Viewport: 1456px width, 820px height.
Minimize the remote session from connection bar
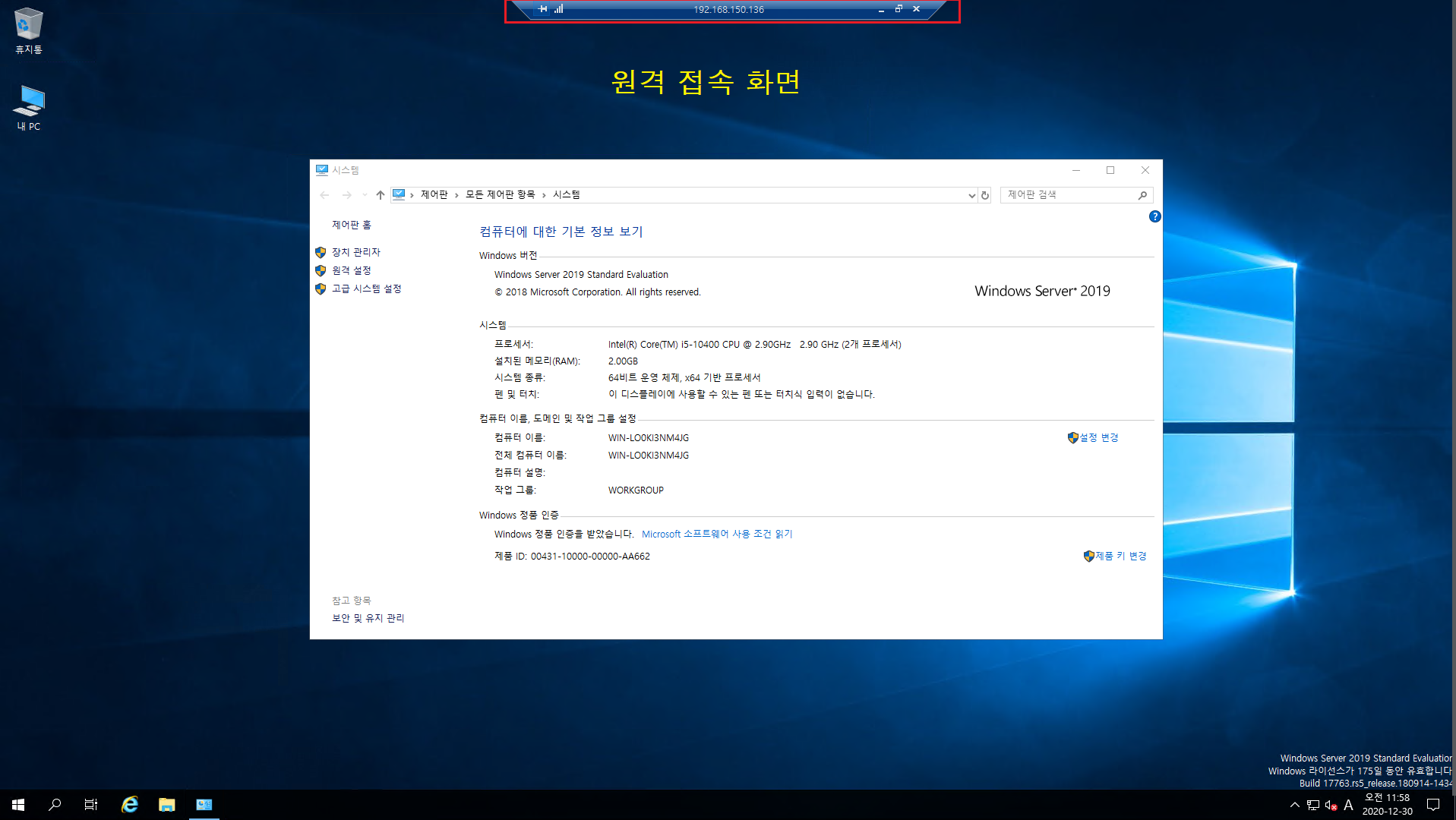881,9
